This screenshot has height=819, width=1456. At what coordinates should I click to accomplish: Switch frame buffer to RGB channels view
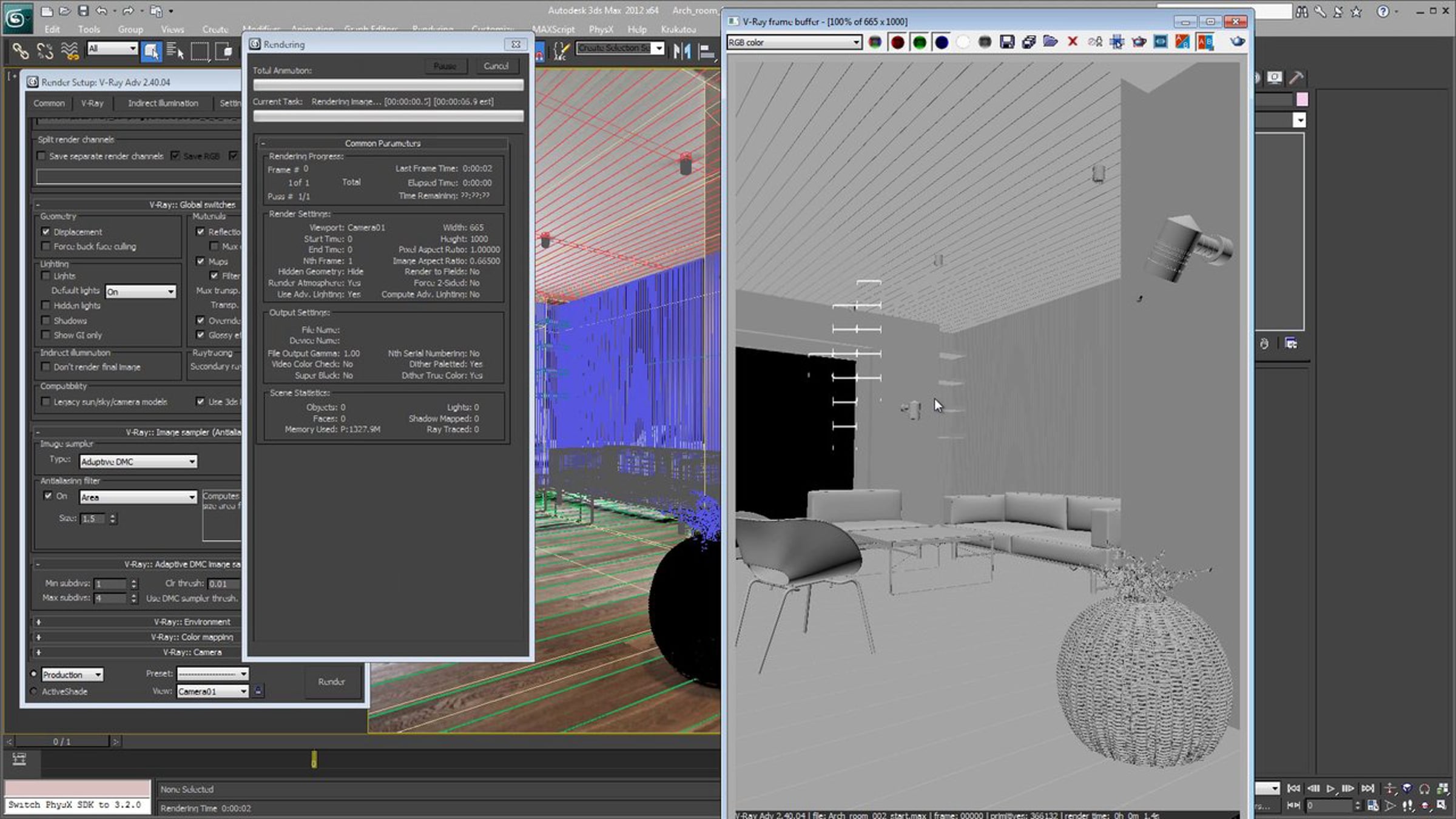875,42
